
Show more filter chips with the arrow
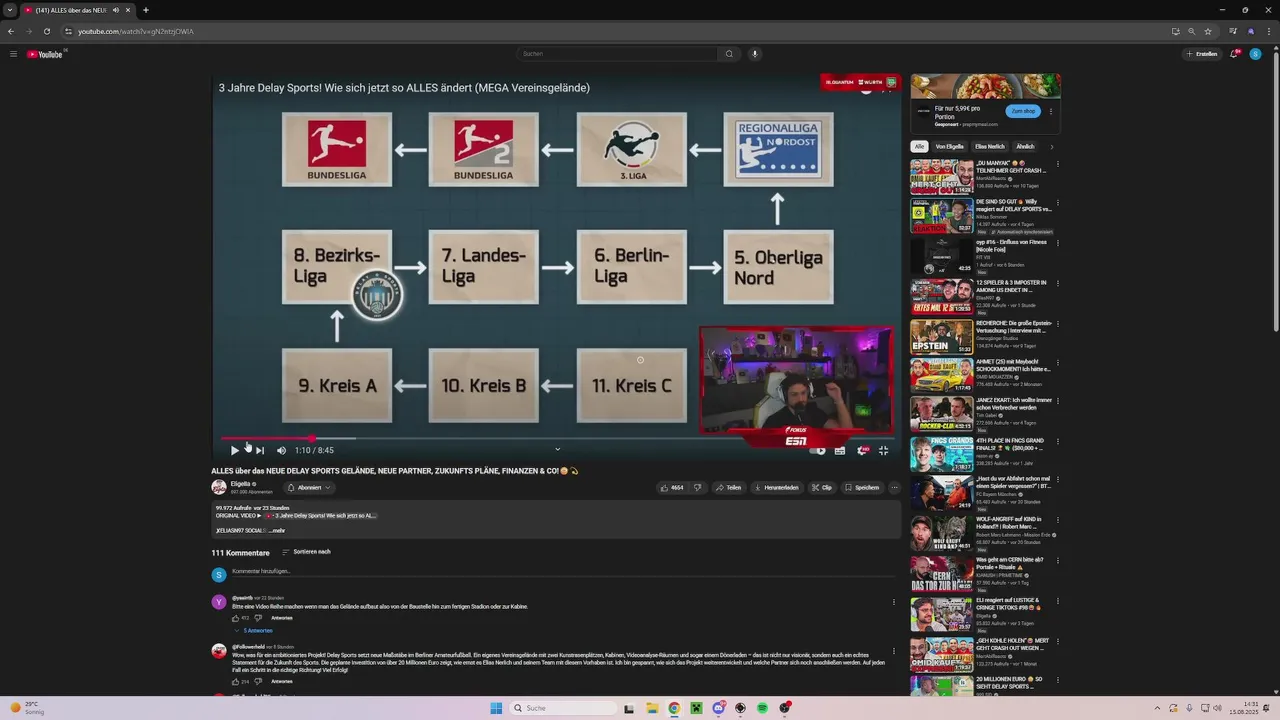[1051, 147]
